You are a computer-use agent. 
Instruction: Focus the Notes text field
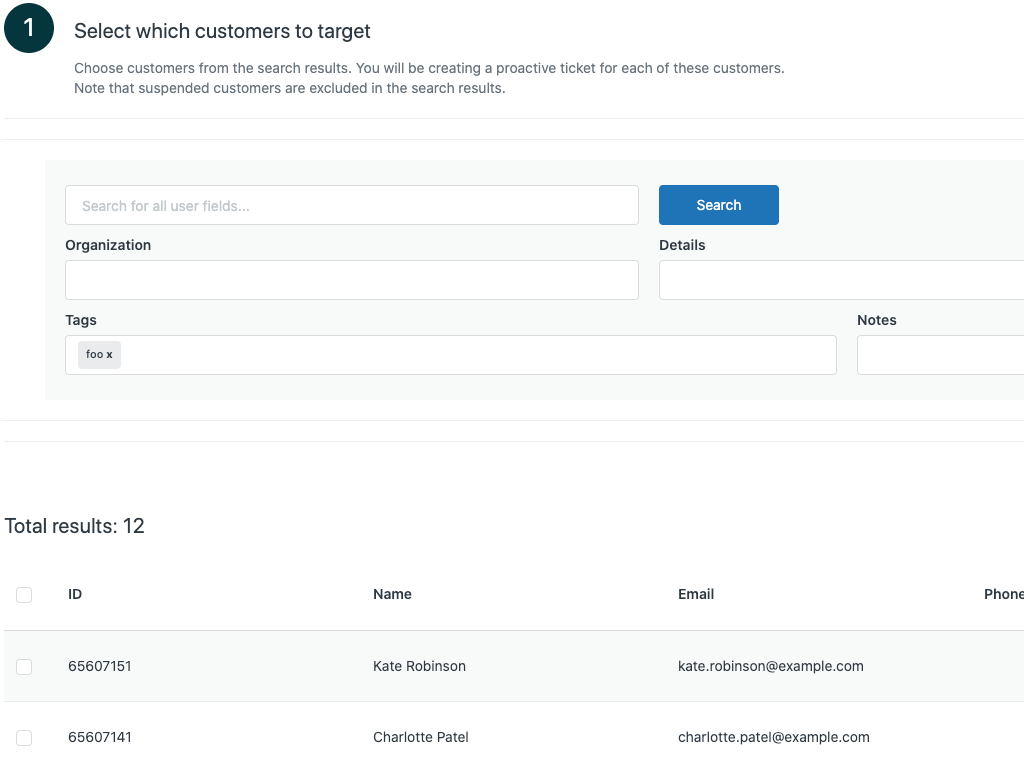click(x=940, y=355)
